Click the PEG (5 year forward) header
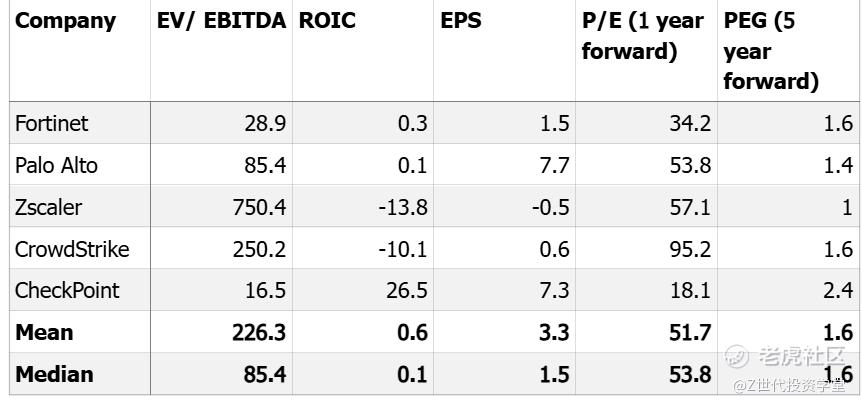This screenshot has height=406, width=862. (x=771, y=51)
